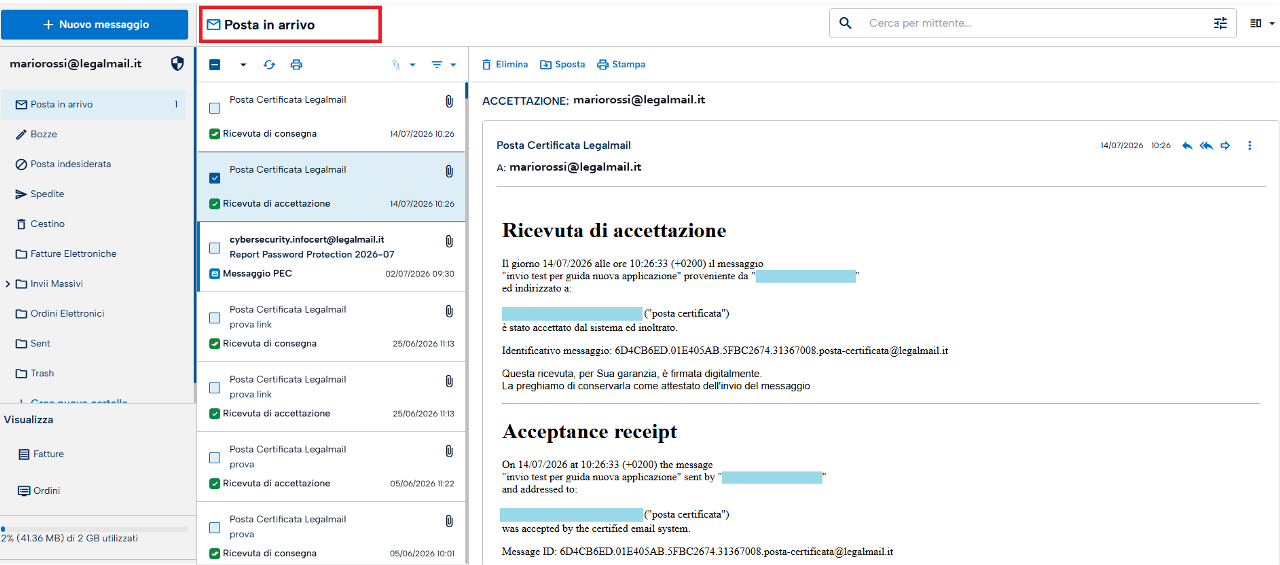Click paperclip on prova message dated 05/06/2026 11:22
Screen dimensions: 1280x565
[449, 451]
